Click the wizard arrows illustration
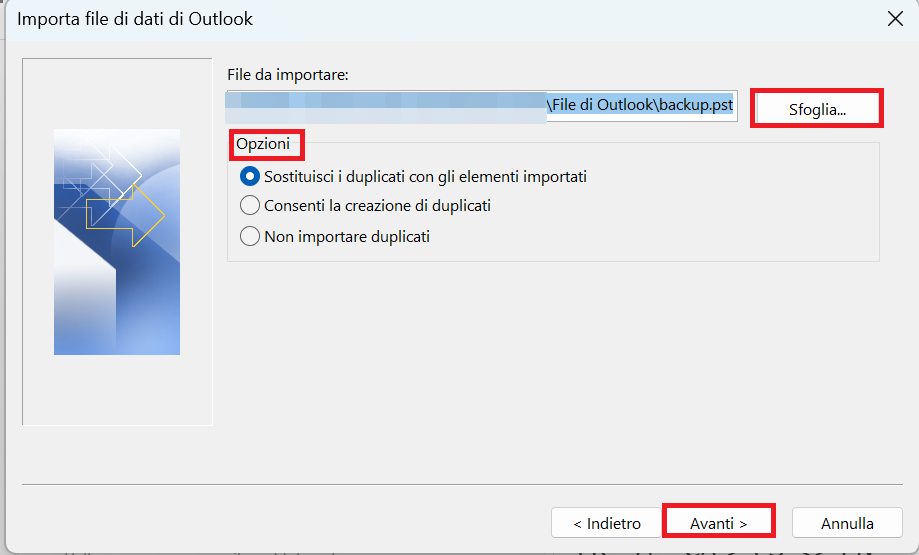This screenshot has width=919, height=555. pos(117,241)
